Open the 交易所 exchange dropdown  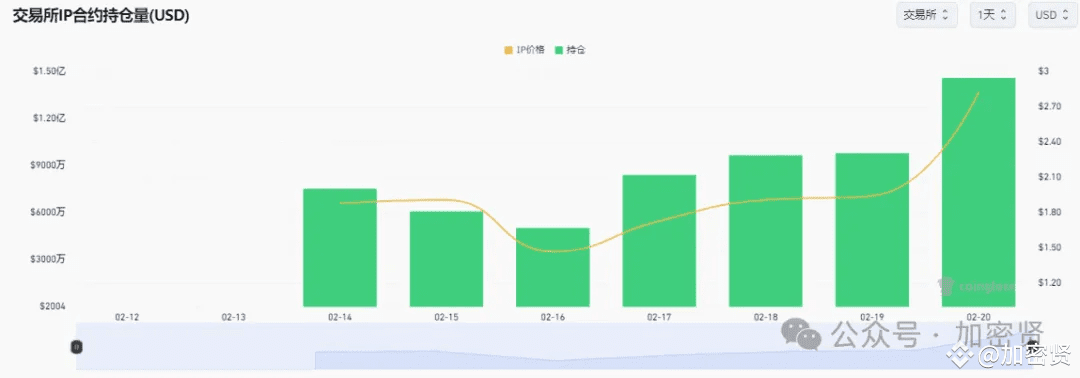click(x=926, y=15)
